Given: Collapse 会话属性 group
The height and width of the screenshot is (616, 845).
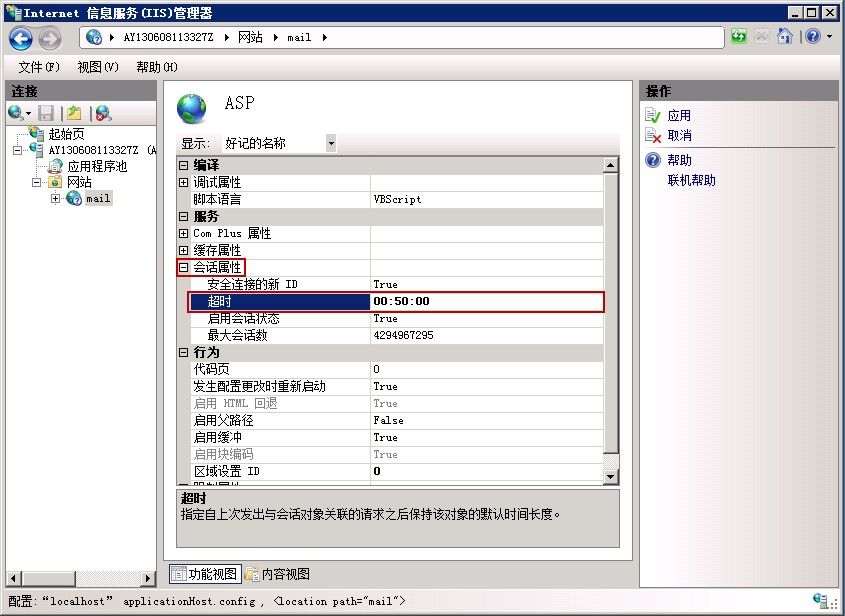Looking at the screenshot, I should [x=183, y=267].
